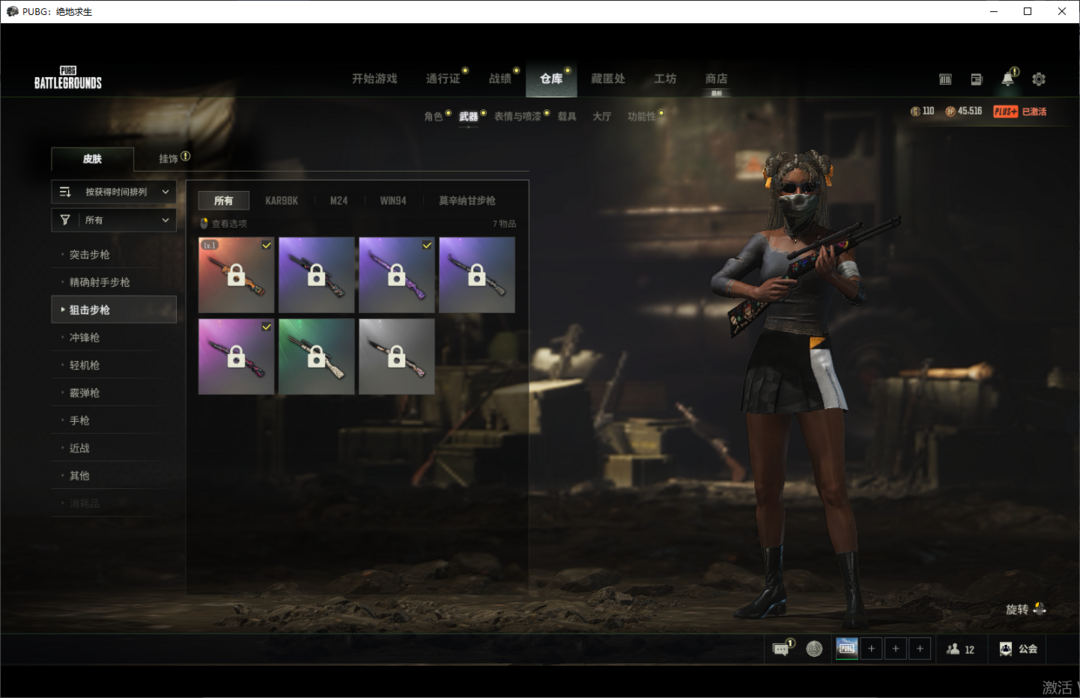Switch to 功能性 sub-menu
The height and width of the screenshot is (698, 1080).
coord(641,116)
